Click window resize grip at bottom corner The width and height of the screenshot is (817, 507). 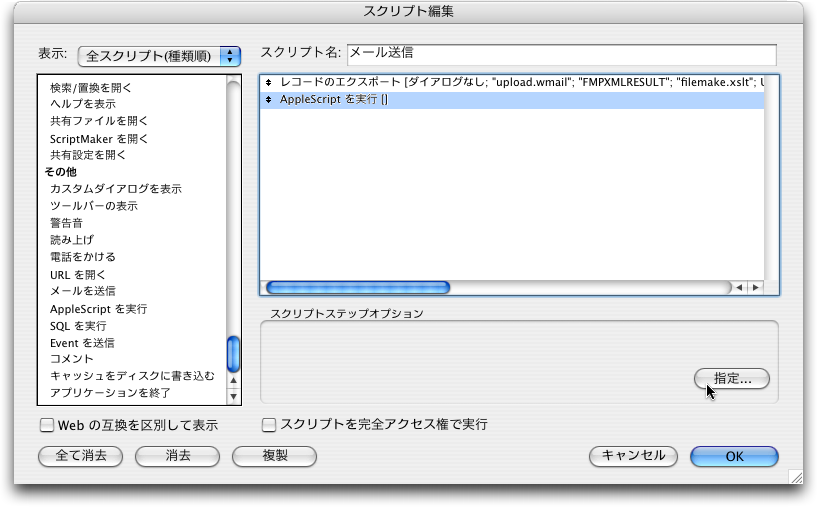click(x=794, y=477)
